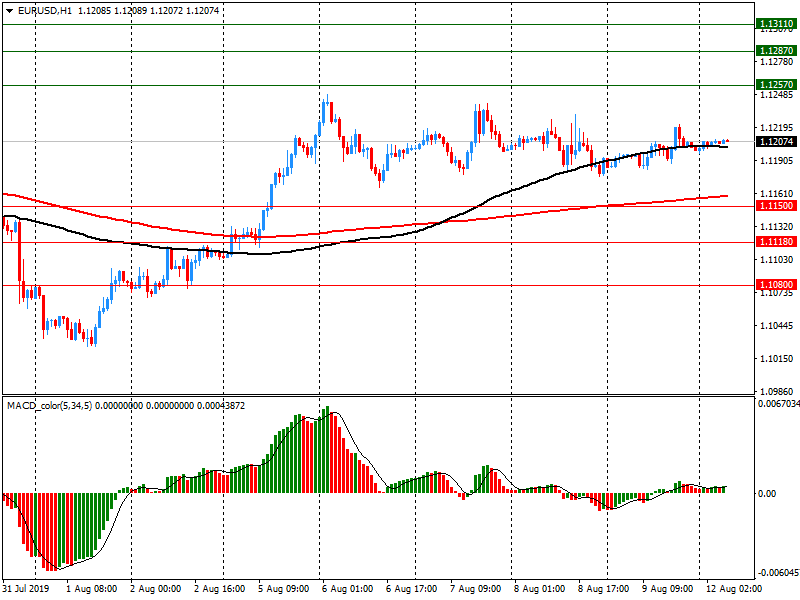Select the EURUSD,H1 chart title text
800x600 pixels.
pos(45,10)
